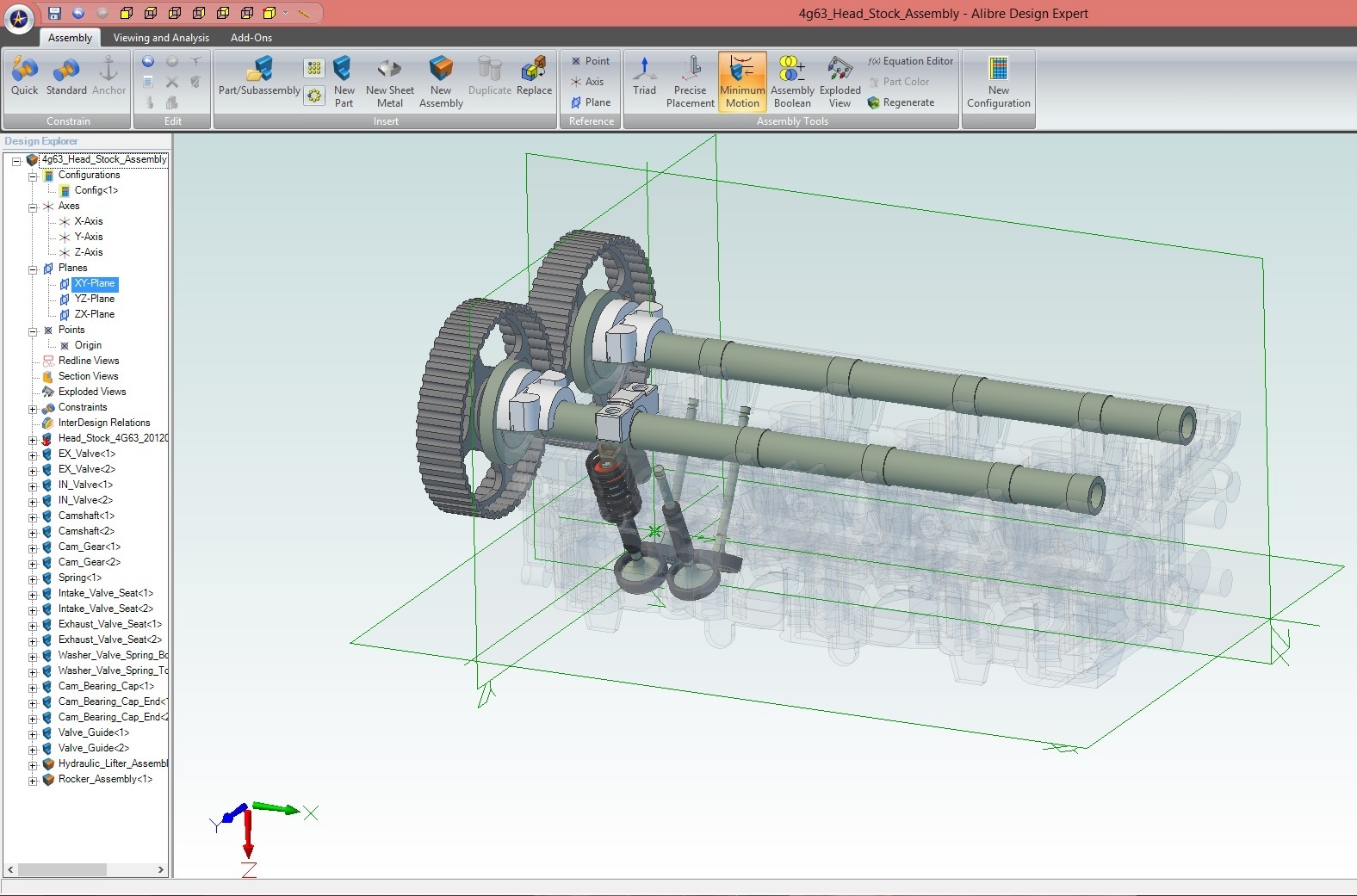Insert a reference Point

(591, 61)
